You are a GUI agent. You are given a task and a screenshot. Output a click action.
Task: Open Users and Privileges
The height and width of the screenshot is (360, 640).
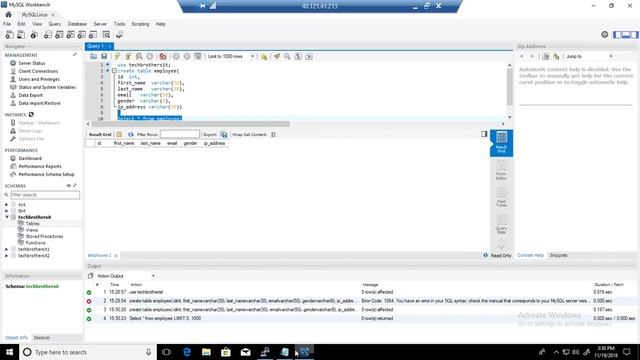click(39, 79)
